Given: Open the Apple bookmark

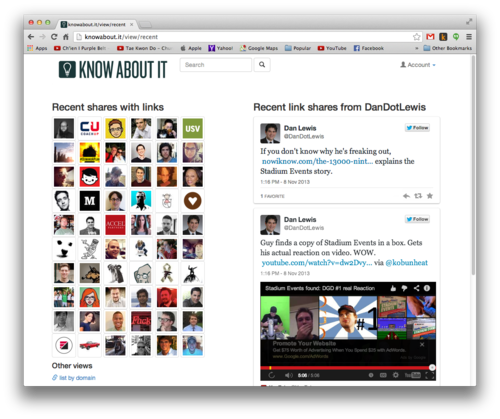Looking at the screenshot, I should [191, 48].
